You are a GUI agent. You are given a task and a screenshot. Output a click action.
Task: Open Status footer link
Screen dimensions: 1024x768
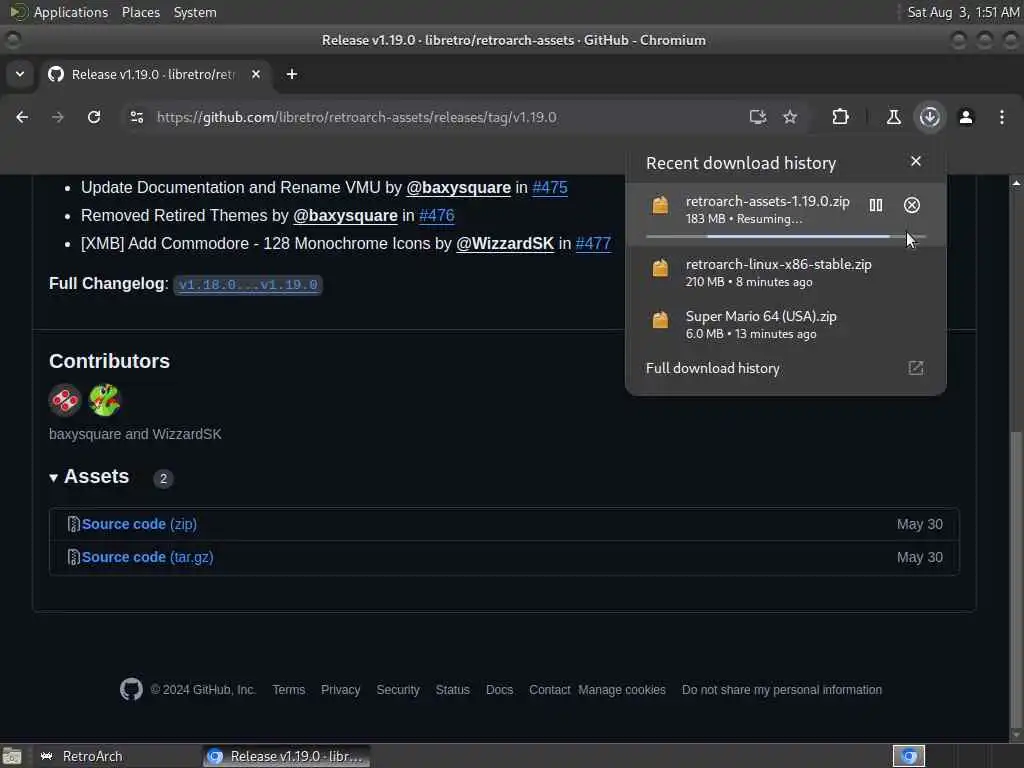(453, 690)
